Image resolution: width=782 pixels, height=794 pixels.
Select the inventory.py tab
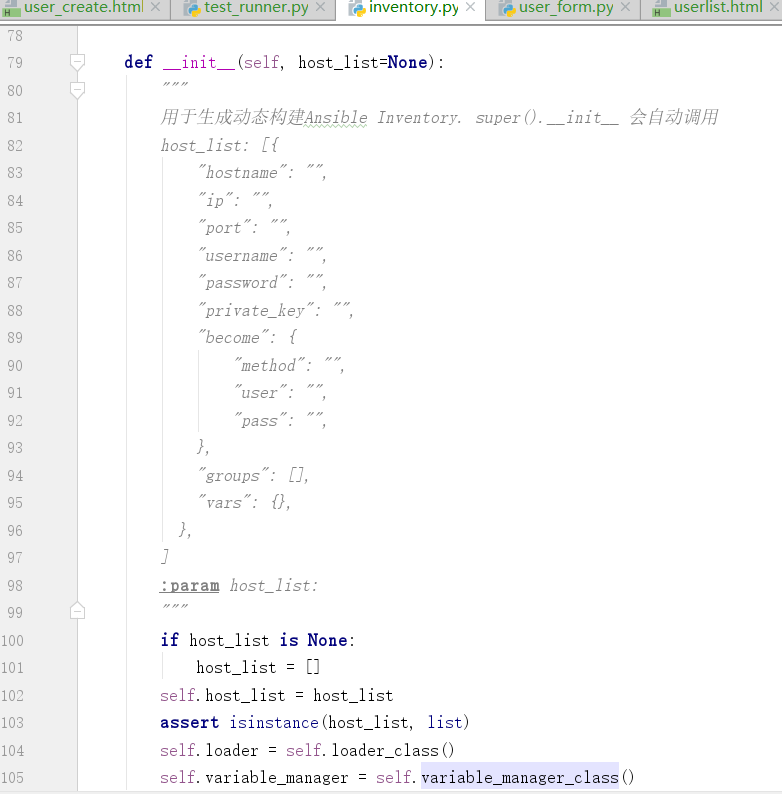click(x=413, y=7)
